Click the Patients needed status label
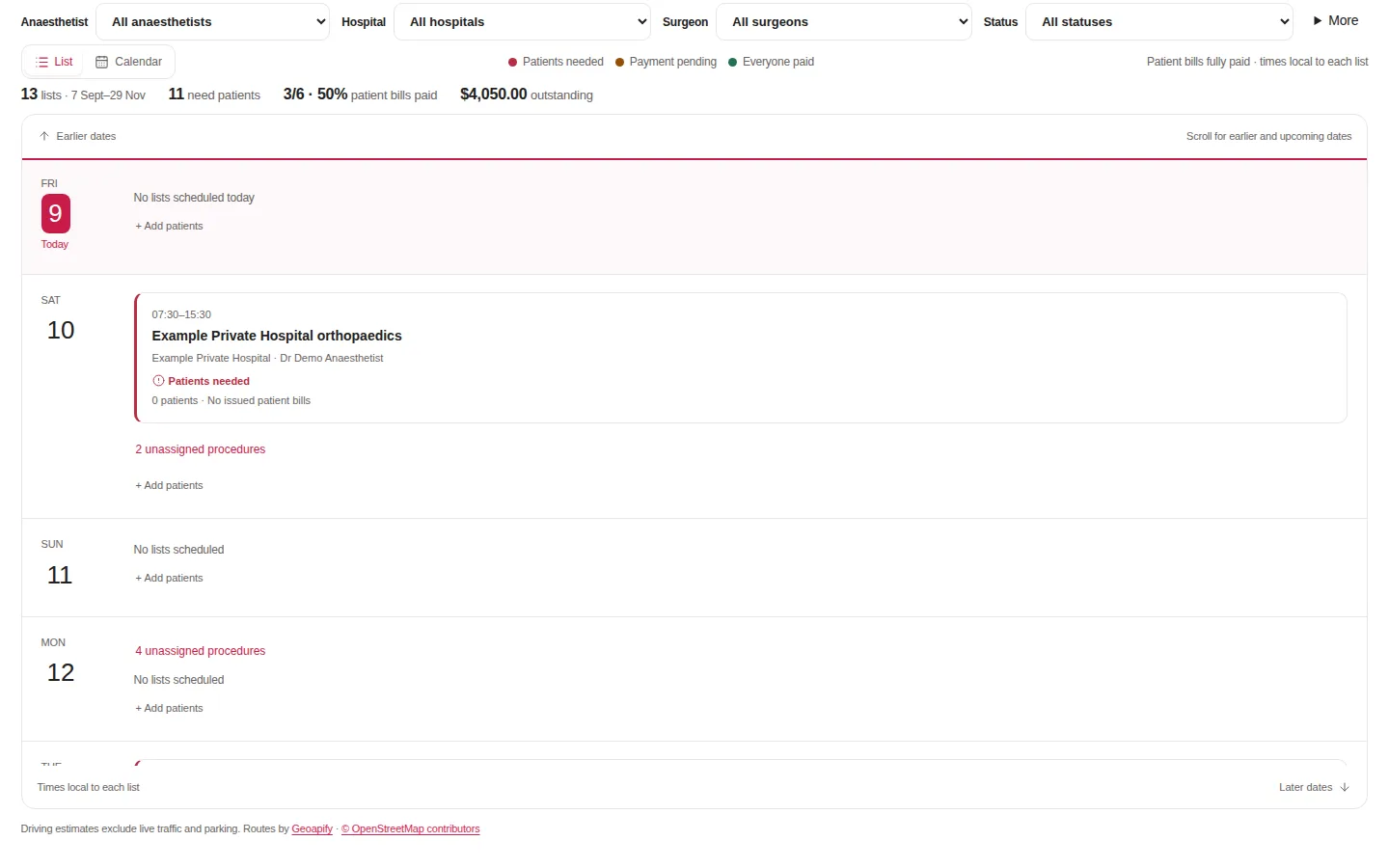Screen dimensions: 1389x868 pos(209,381)
